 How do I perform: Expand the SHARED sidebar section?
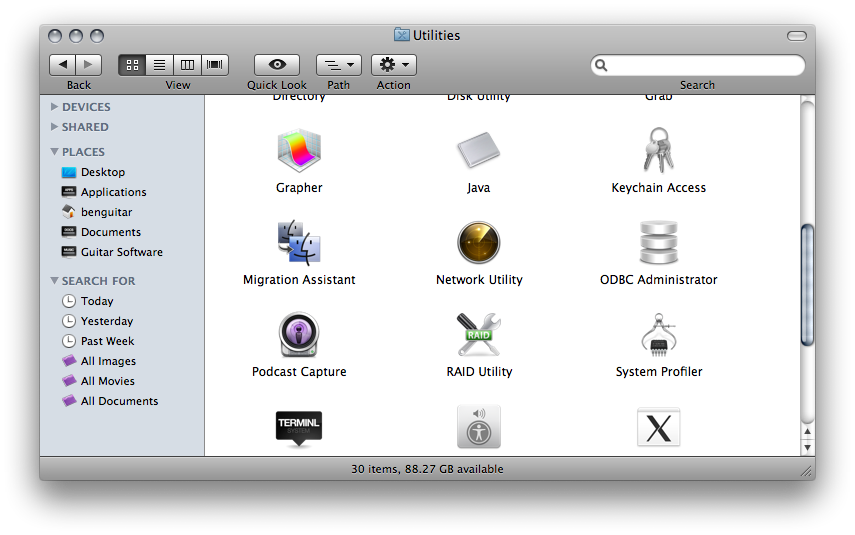[x=54, y=127]
